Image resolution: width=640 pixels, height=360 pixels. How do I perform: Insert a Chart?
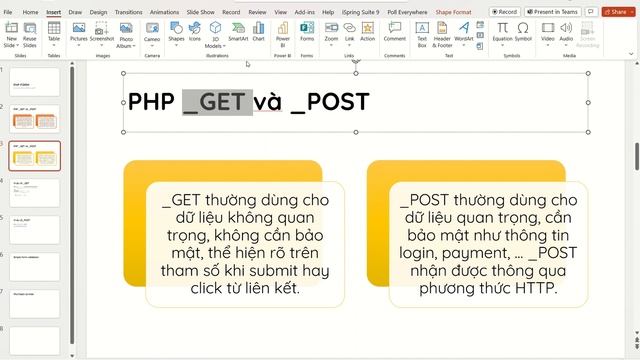coord(258,32)
